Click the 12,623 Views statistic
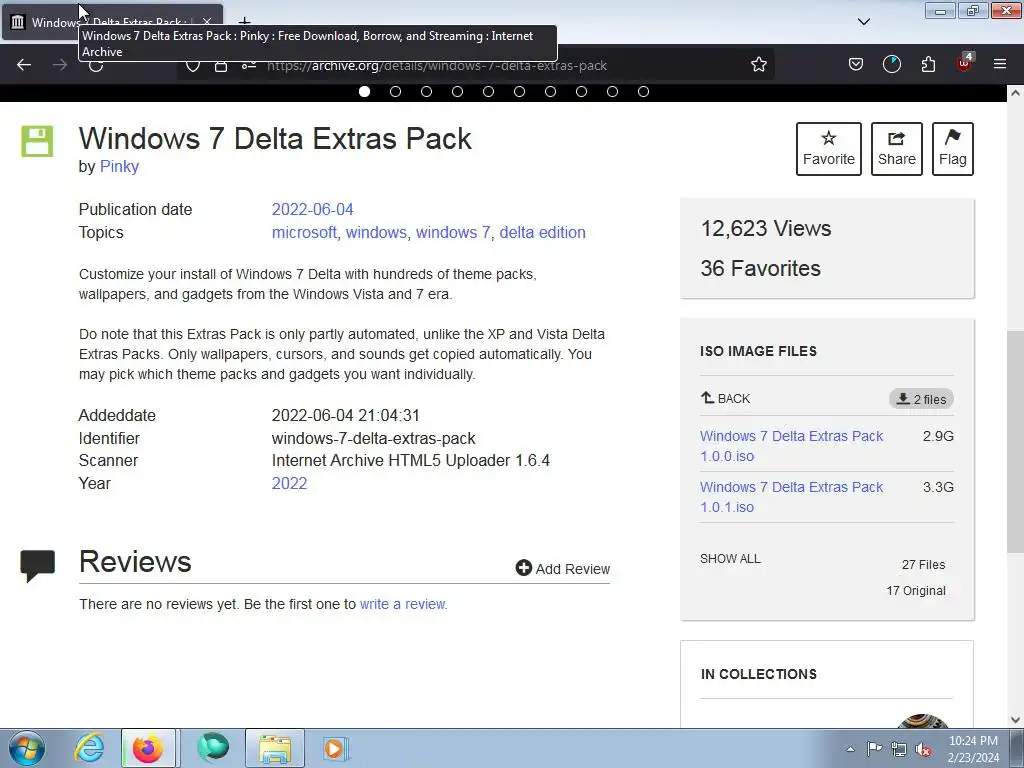Screen dimensions: 1024x768 [x=765, y=229]
